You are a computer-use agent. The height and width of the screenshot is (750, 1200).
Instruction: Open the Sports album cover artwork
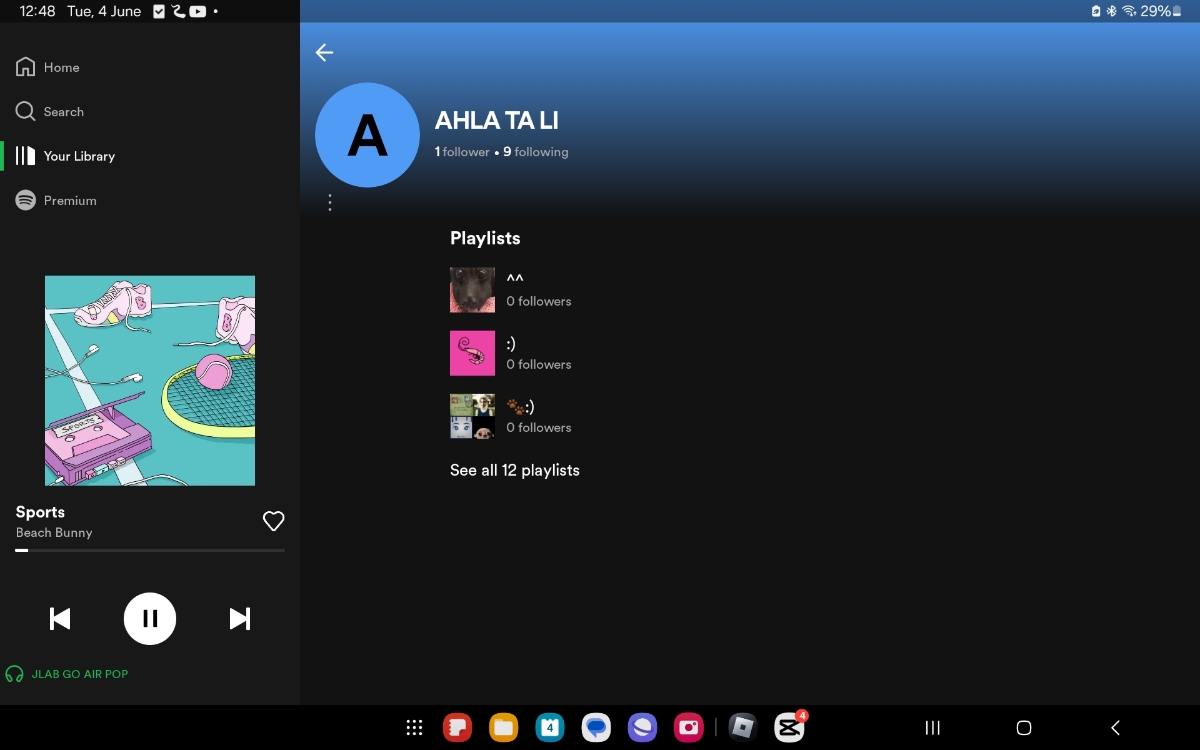click(150, 381)
